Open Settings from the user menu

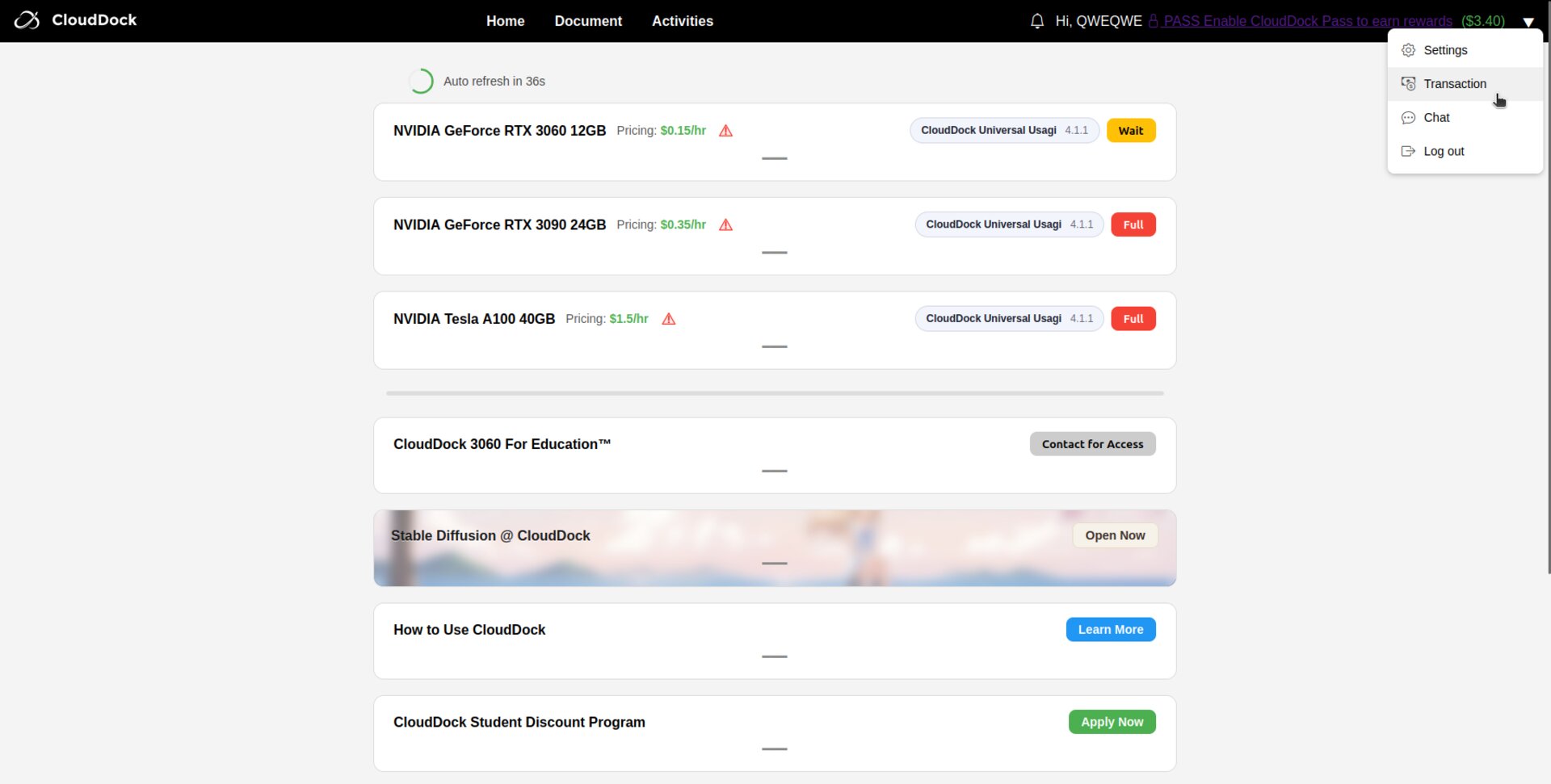point(1444,50)
